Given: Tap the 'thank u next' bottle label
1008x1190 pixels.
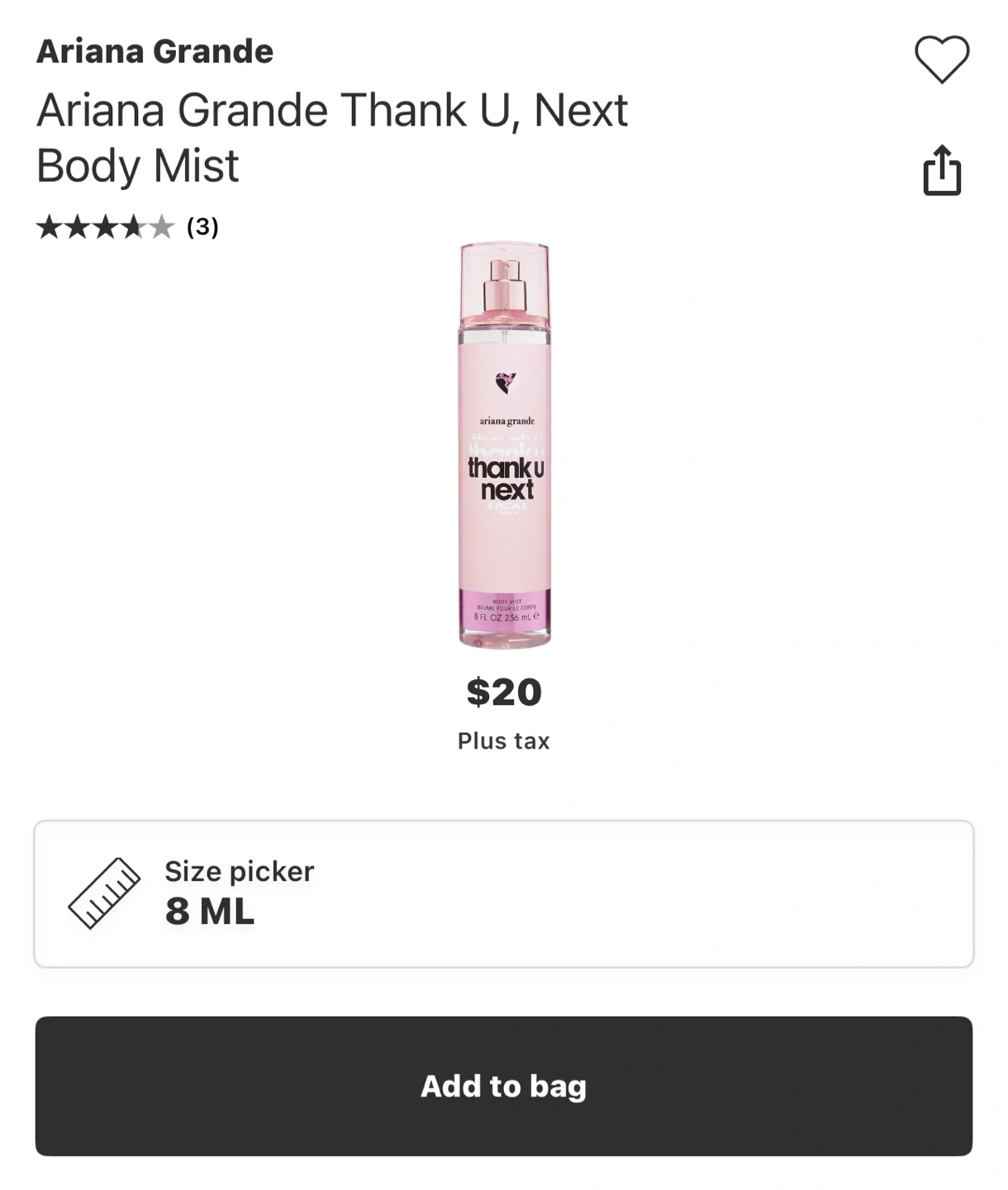Looking at the screenshot, I should point(506,478).
